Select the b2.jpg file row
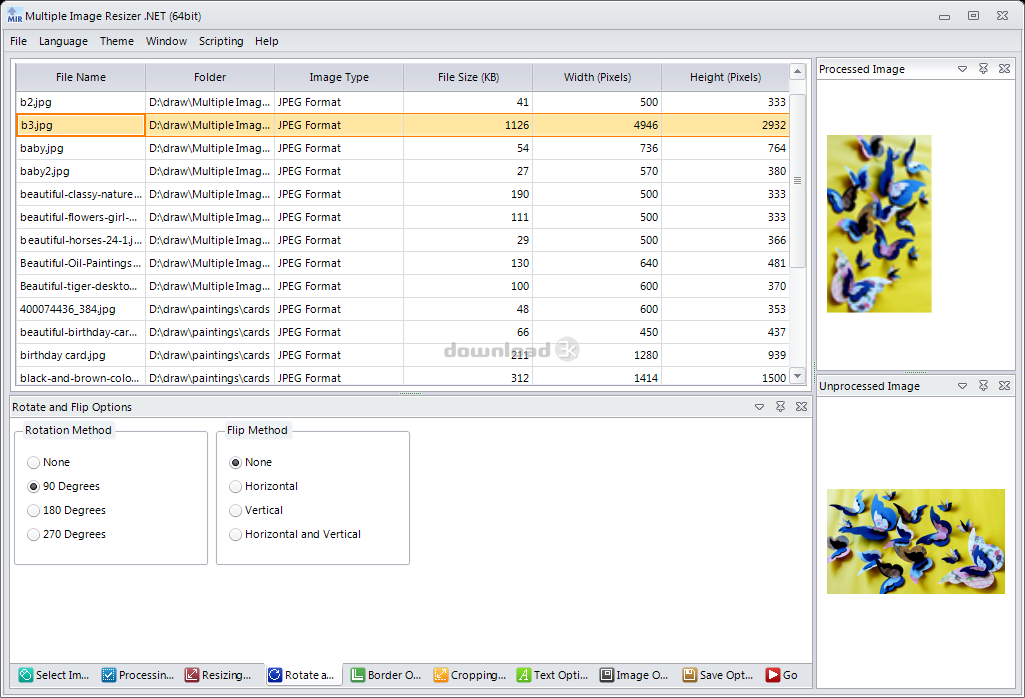The width and height of the screenshot is (1025, 698). point(403,102)
